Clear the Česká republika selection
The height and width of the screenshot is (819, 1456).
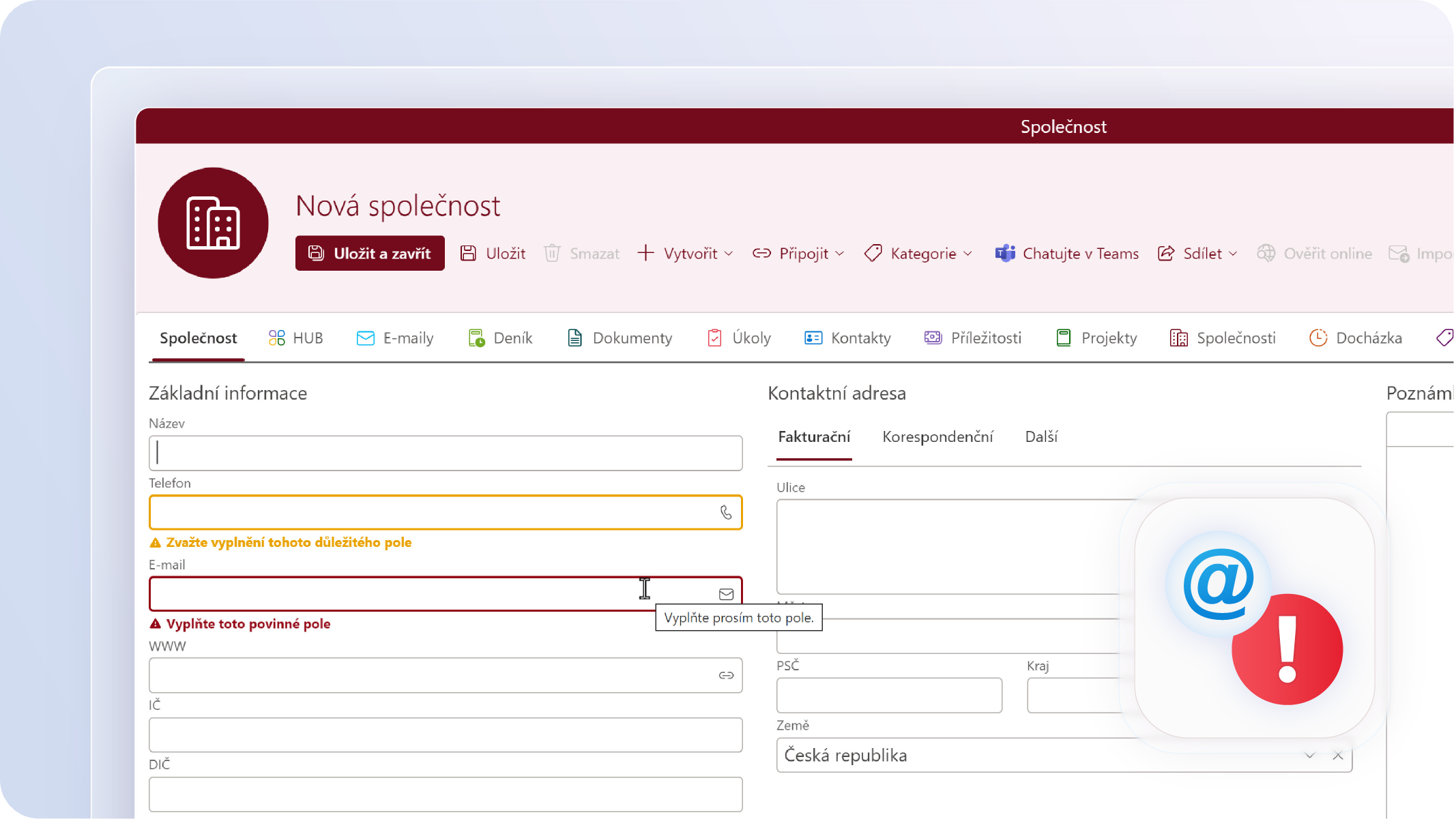click(1338, 755)
